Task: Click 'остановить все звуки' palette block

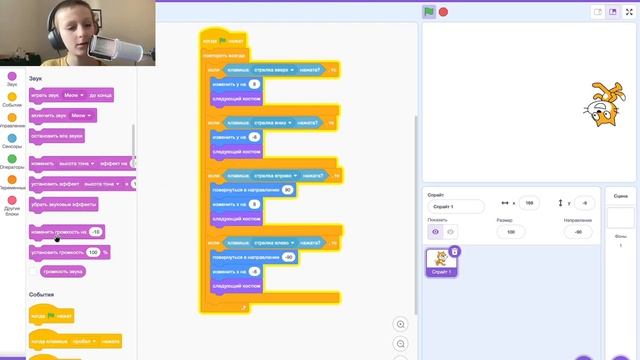Action: [x=57, y=136]
